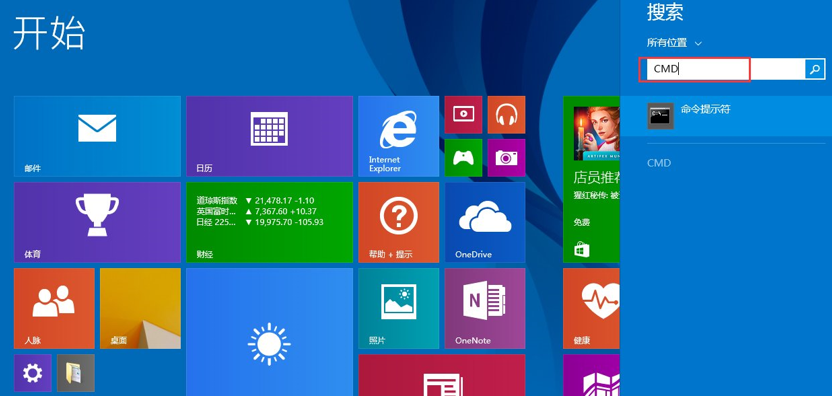Open the OneNote tile

click(485, 308)
